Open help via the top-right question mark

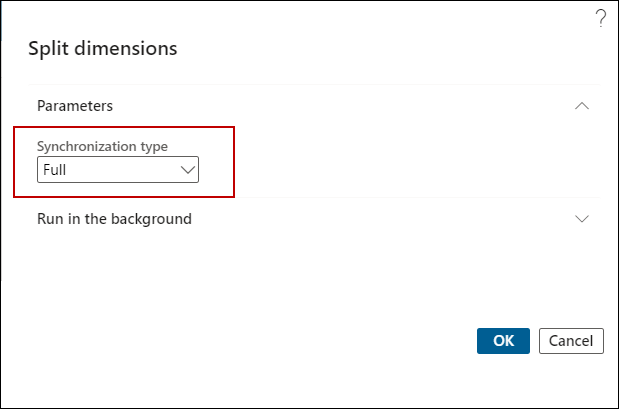[600, 18]
